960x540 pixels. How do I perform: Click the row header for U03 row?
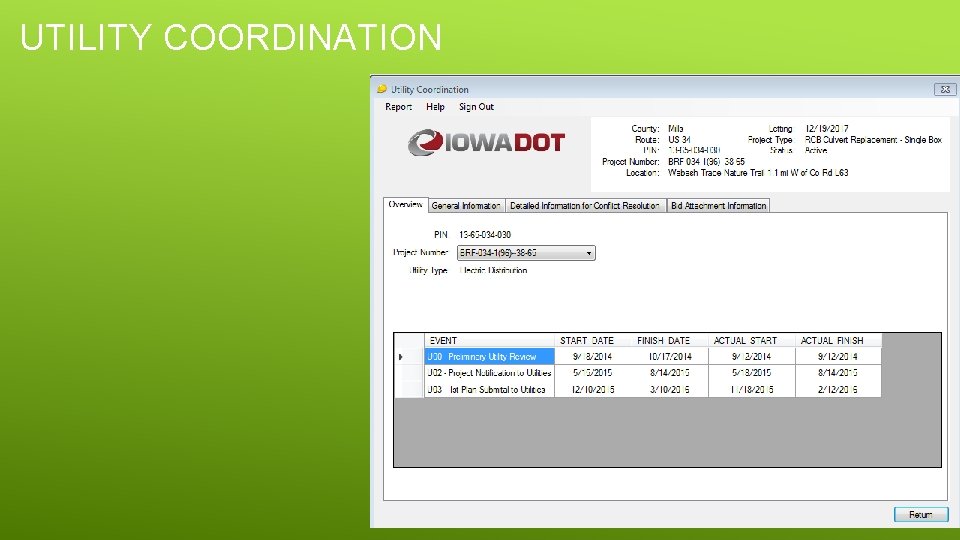click(x=408, y=389)
